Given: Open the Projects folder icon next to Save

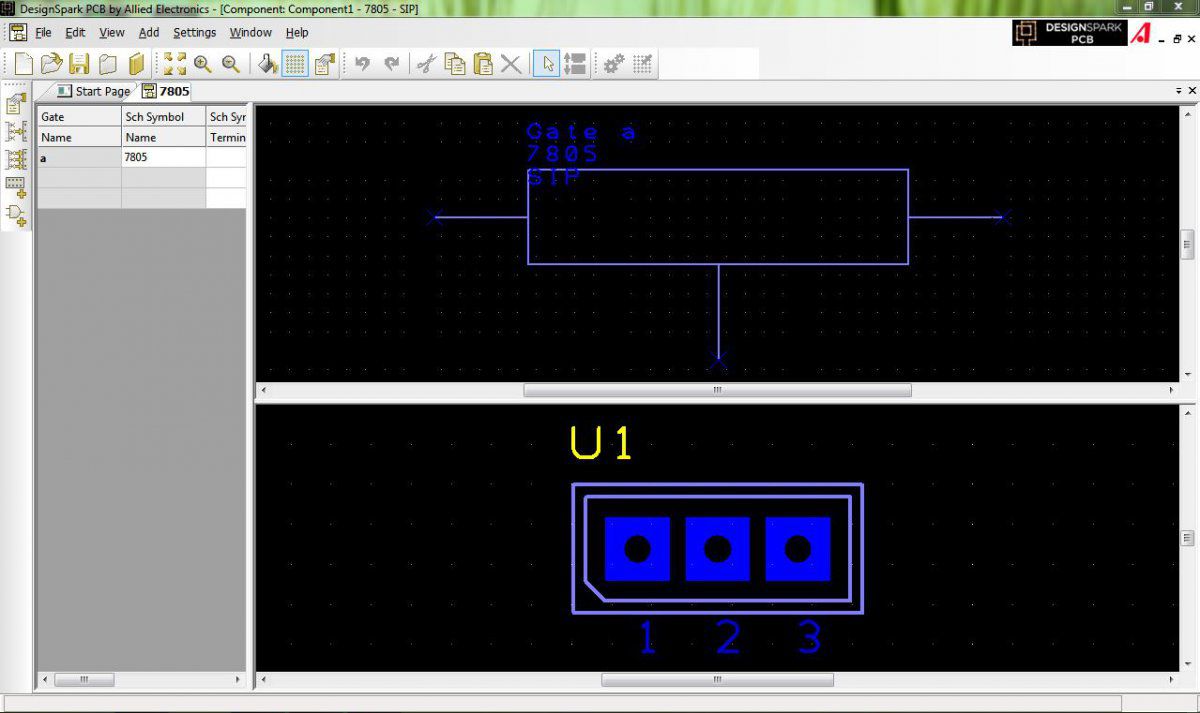Looking at the screenshot, I should 107,64.
